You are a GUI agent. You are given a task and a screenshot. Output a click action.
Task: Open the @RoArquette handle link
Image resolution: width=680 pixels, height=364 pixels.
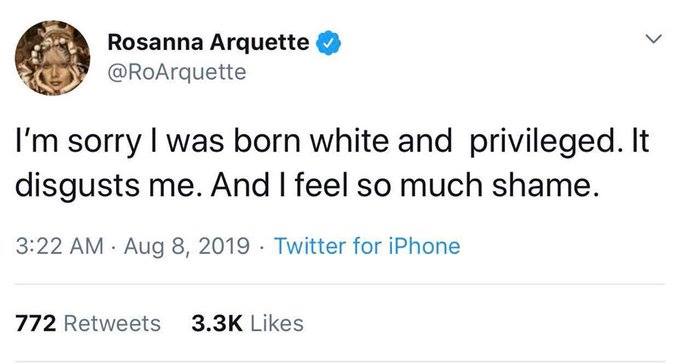click(x=177, y=72)
